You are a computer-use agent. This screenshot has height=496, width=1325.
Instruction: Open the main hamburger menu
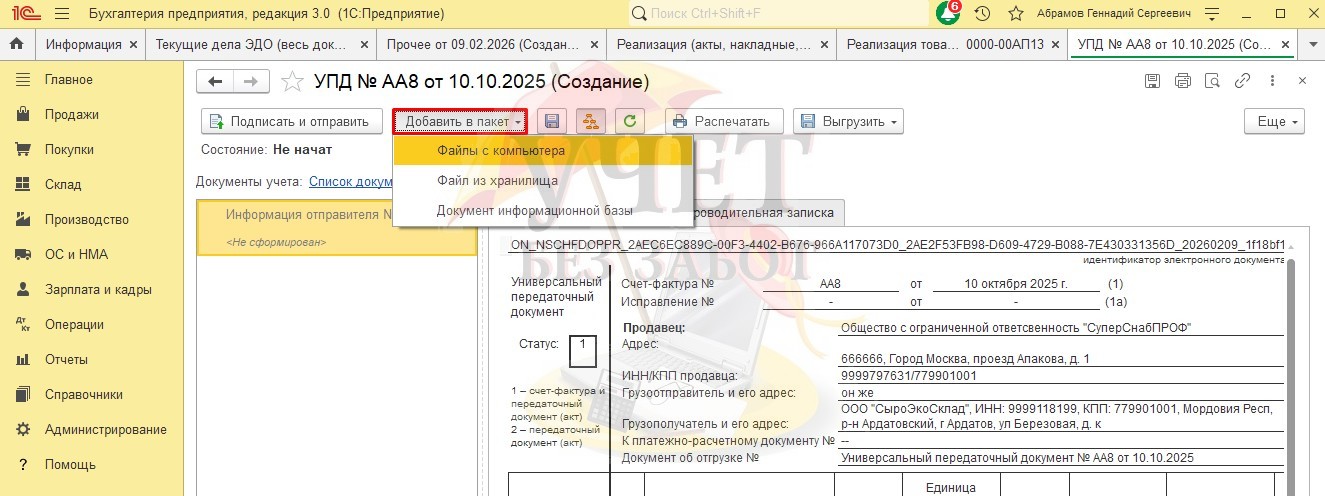(61, 14)
